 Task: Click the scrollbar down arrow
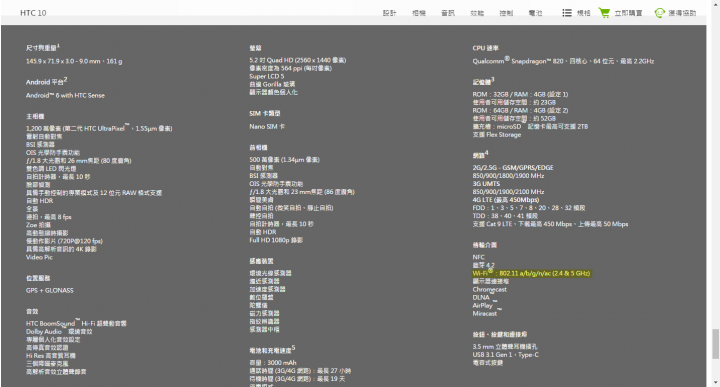click(715, 382)
